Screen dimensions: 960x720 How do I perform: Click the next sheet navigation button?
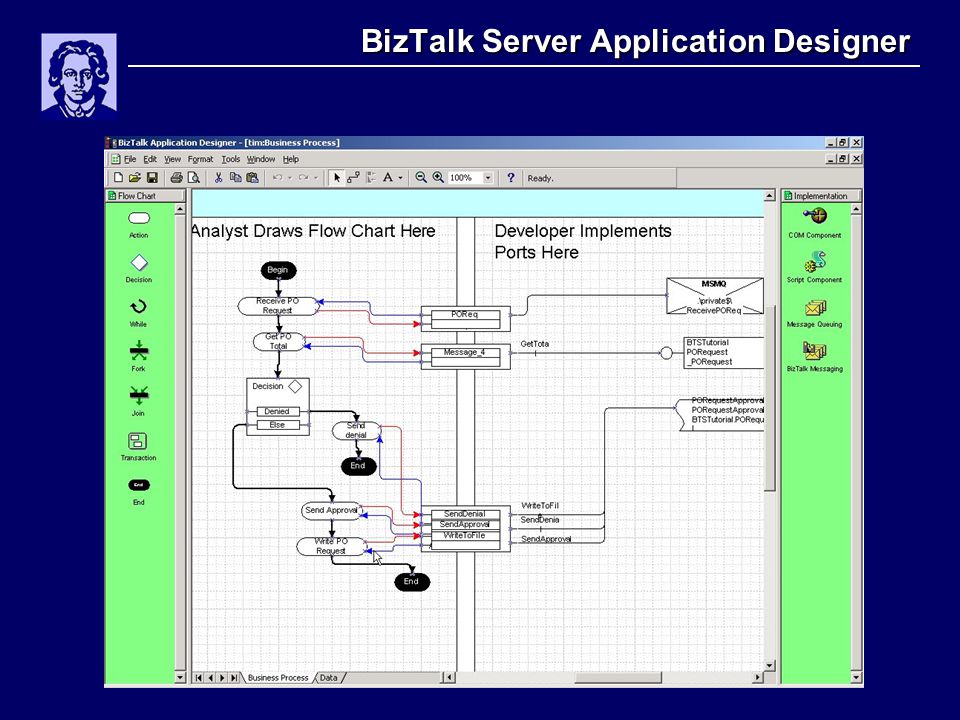click(x=222, y=678)
